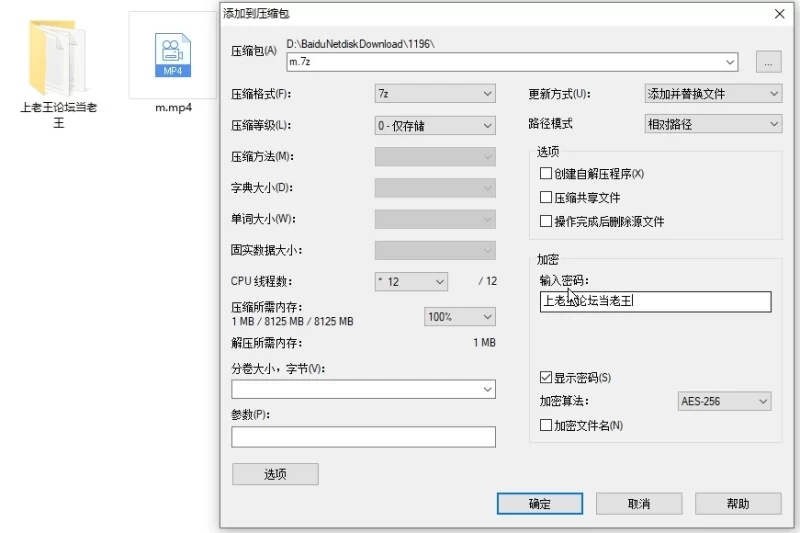Click the browse (...) button for archive path
This screenshot has height=533, width=800.
click(x=768, y=62)
